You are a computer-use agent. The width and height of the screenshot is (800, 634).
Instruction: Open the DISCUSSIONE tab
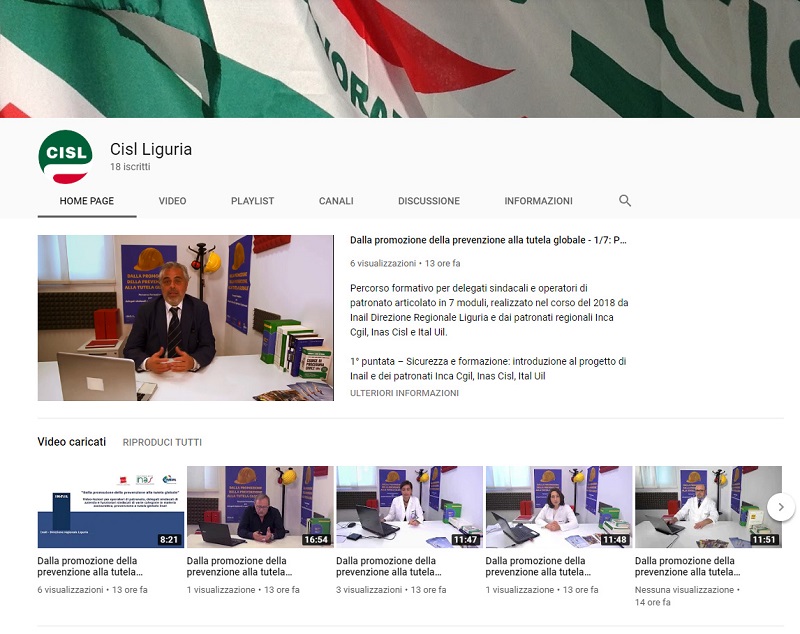coord(429,201)
